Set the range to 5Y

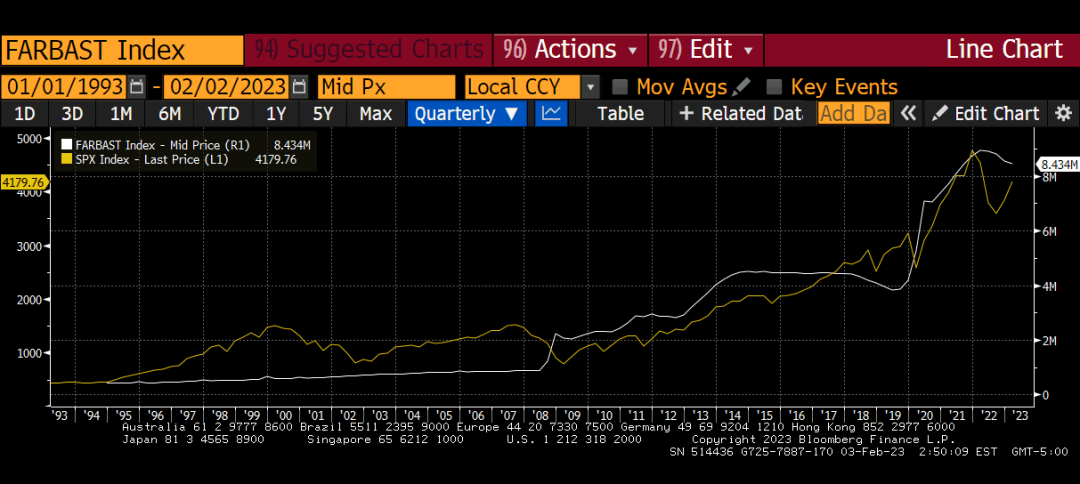click(322, 113)
